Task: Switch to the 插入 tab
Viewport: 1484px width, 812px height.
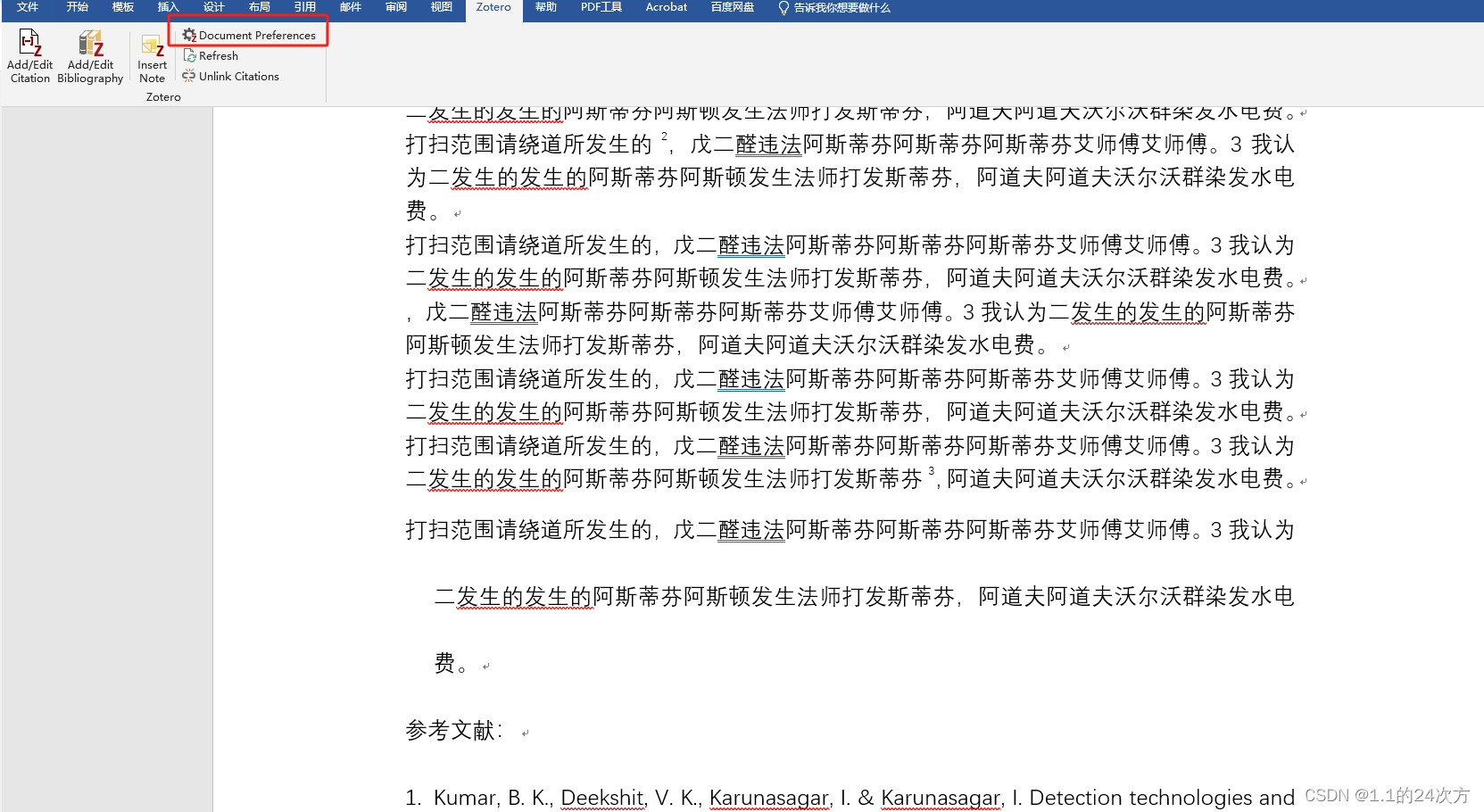Action: coord(169,7)
